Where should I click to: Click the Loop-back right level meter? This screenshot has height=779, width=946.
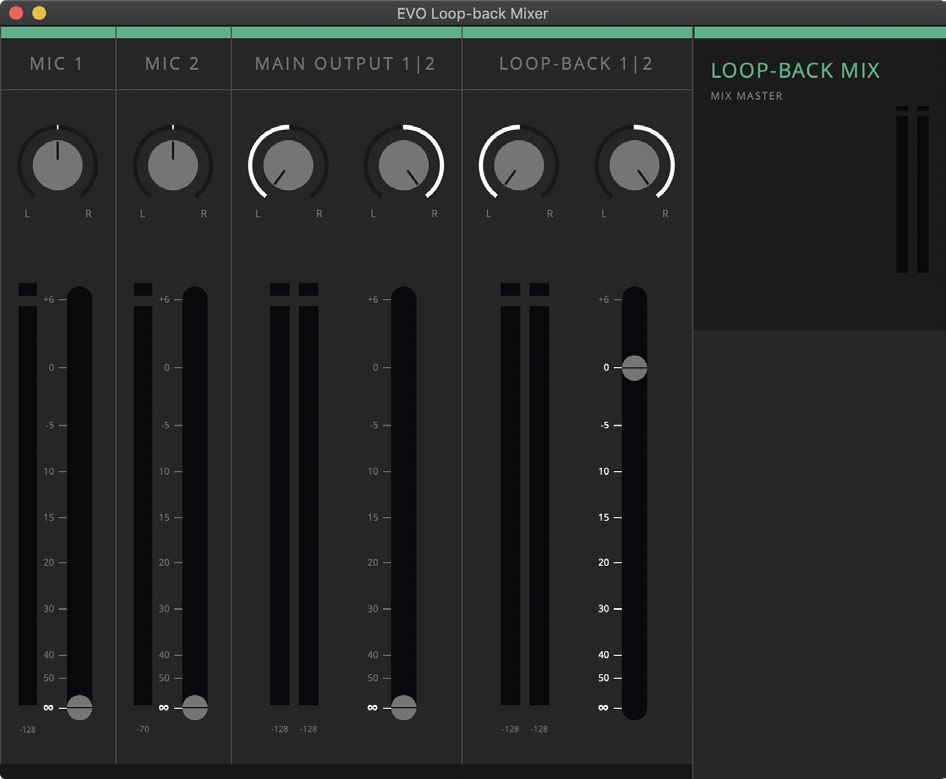(539, 494)
